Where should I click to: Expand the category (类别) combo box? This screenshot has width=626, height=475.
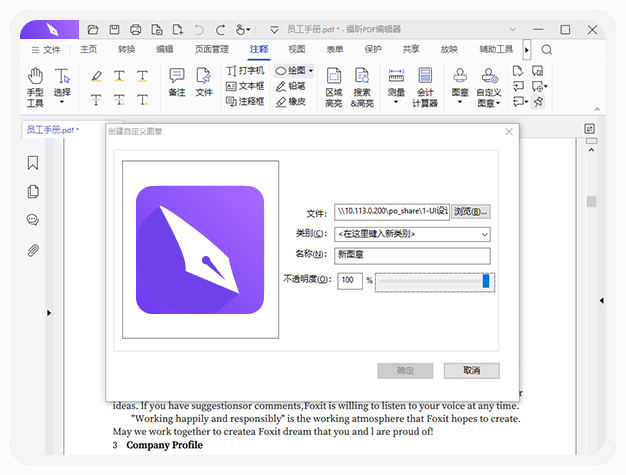pos(484,234)
